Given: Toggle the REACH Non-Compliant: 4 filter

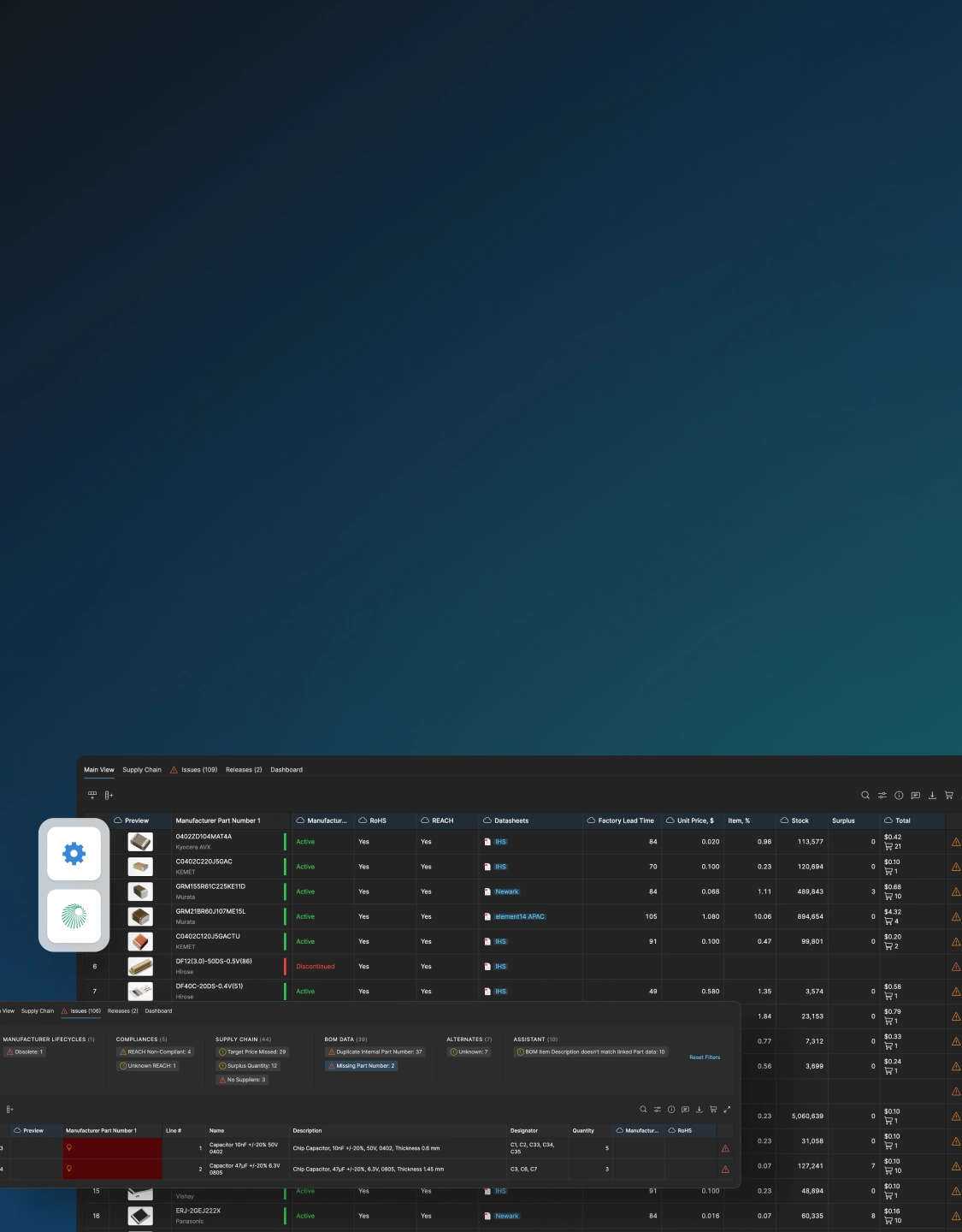Looking at the screenshot, I should pyautogui.click(x=156, y=1052).
